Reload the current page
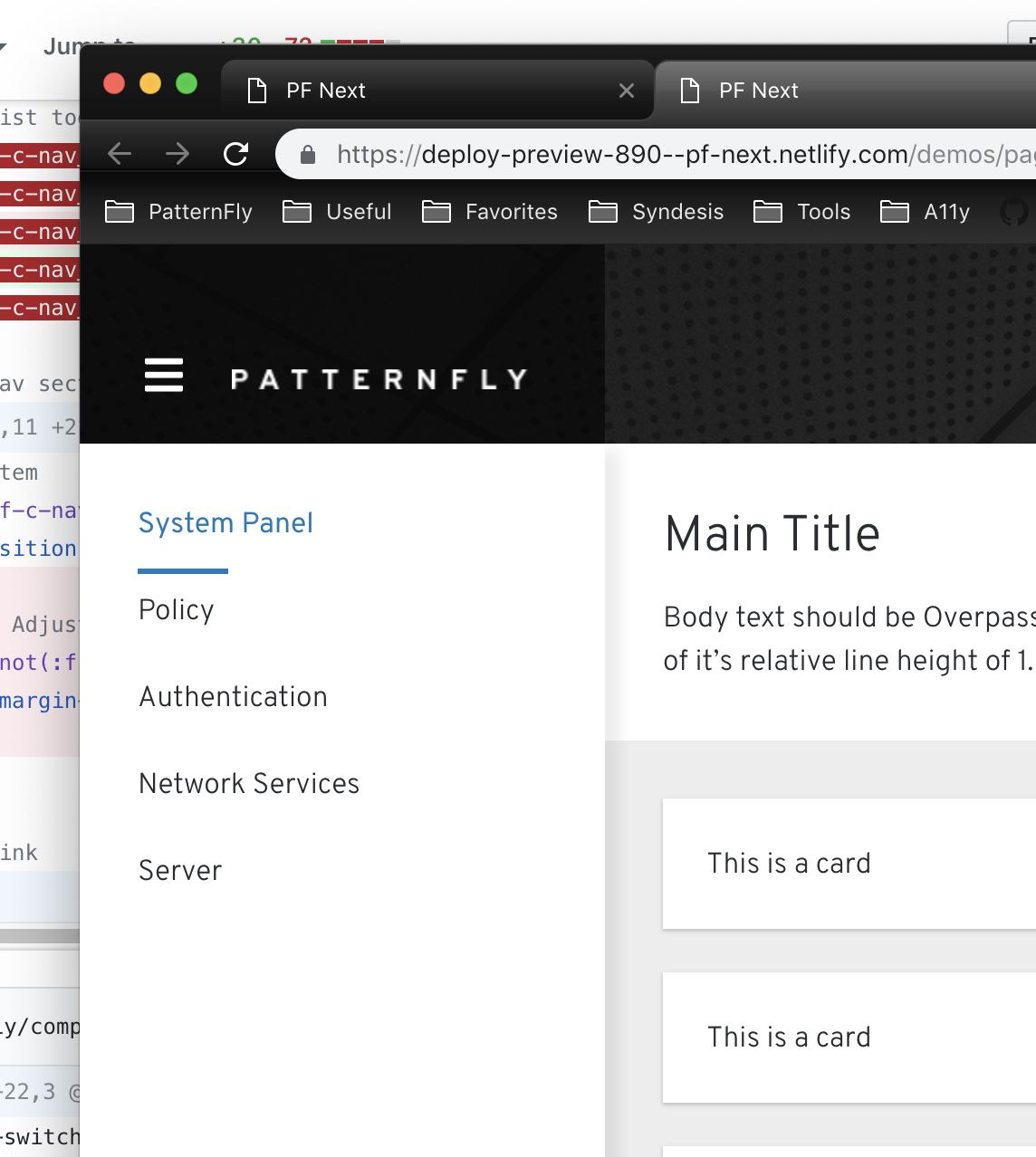This screenshot has width=1036, height=1157. (x=235, y=153)
